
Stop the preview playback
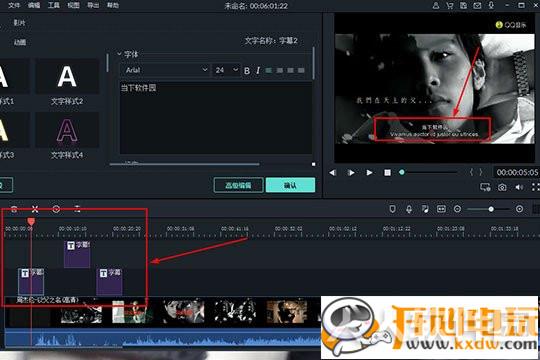[x=387, y=172]
